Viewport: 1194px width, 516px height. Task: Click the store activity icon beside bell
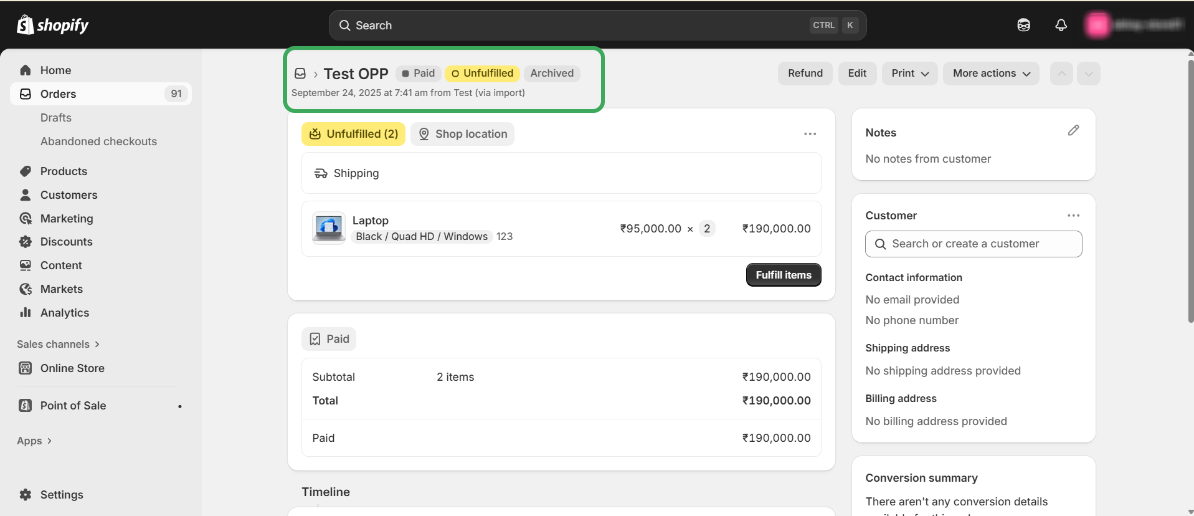click(1024, 25)
